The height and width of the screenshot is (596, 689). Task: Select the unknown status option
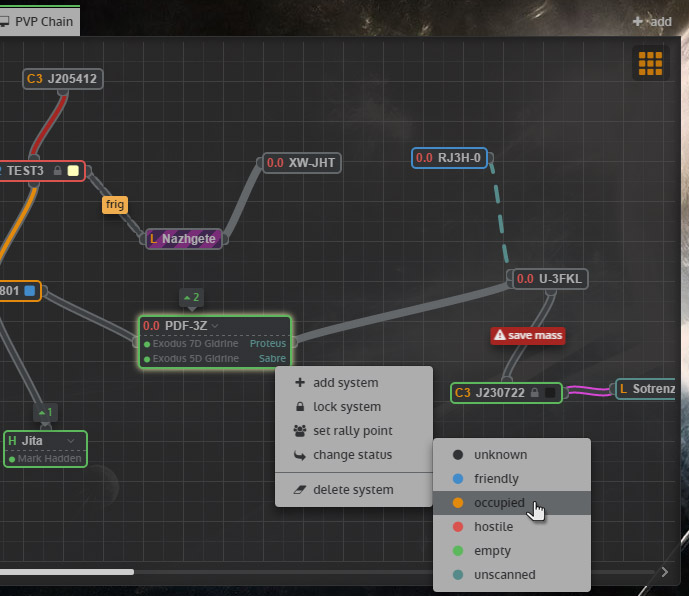pyautogui.click(x=500, y=454)
